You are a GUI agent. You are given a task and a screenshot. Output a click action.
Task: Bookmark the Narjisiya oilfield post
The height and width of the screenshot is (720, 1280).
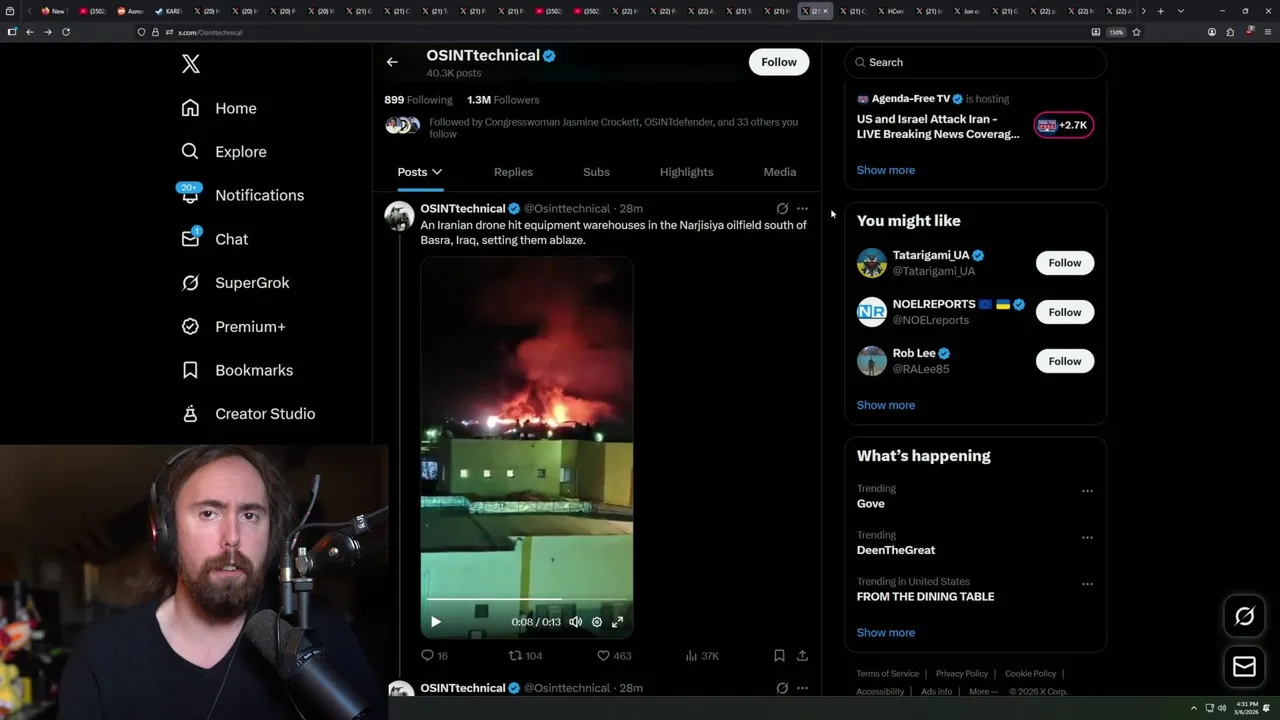coord(779,656)
